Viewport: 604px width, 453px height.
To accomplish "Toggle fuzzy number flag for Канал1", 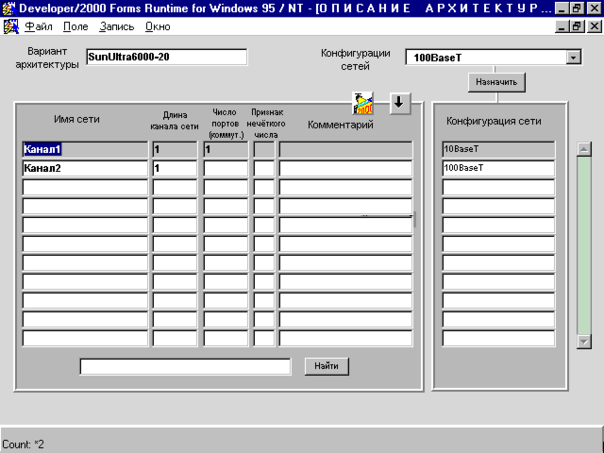I will 264,149.
